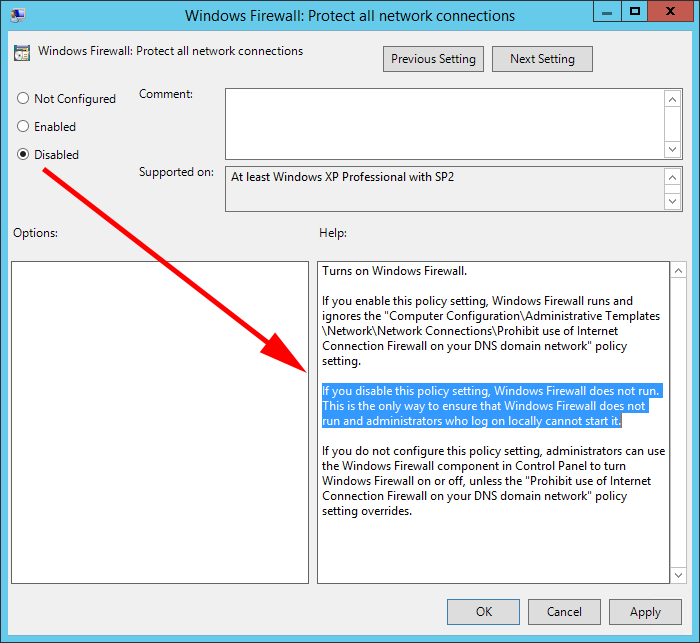
Task: Close the policy dialog window
Action: [670, 12]
